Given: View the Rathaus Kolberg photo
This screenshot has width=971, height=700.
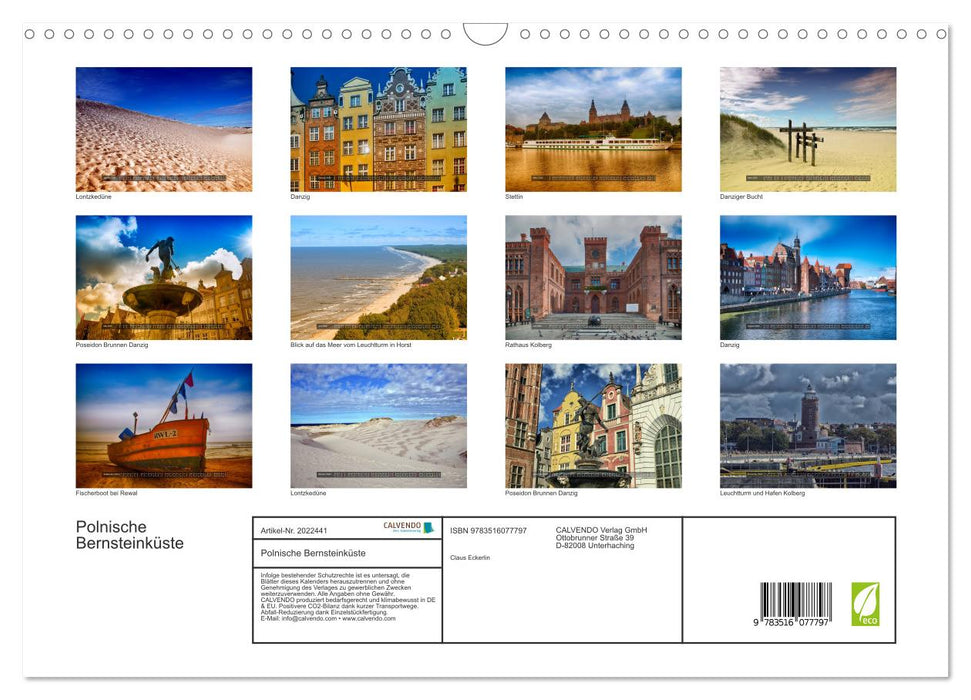Looking at the screenshot, I should [x=593, y=276].
